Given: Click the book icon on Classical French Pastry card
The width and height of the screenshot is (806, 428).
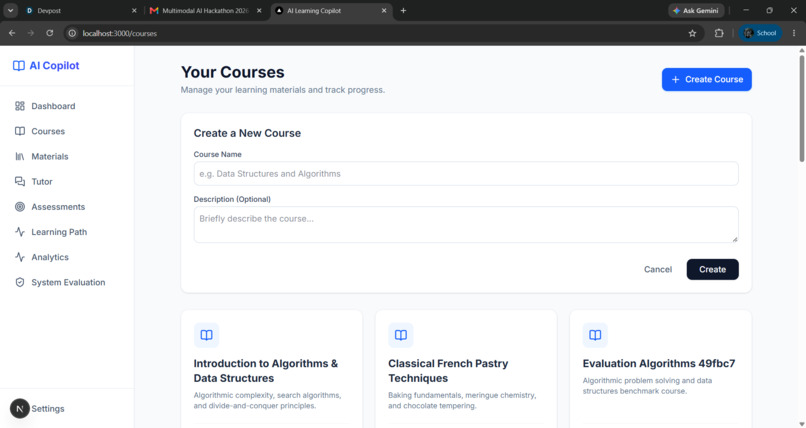Looking at the screenshot, I should click(x=400, y=335).
